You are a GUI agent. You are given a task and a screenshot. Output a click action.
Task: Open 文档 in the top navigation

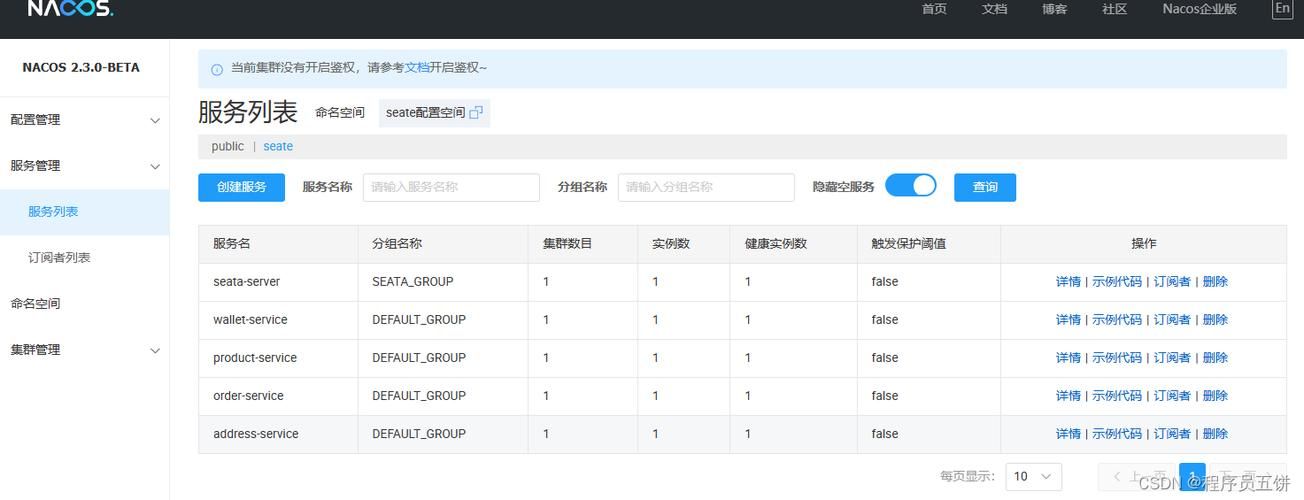994,9
